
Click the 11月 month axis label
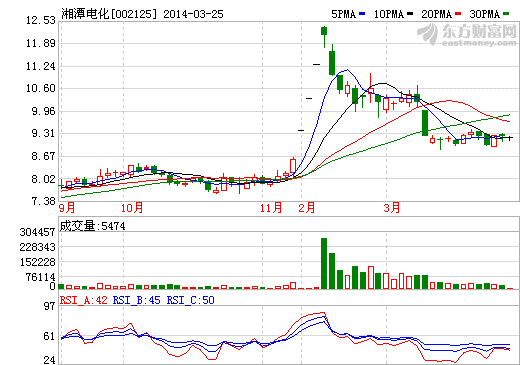point(271,208)
